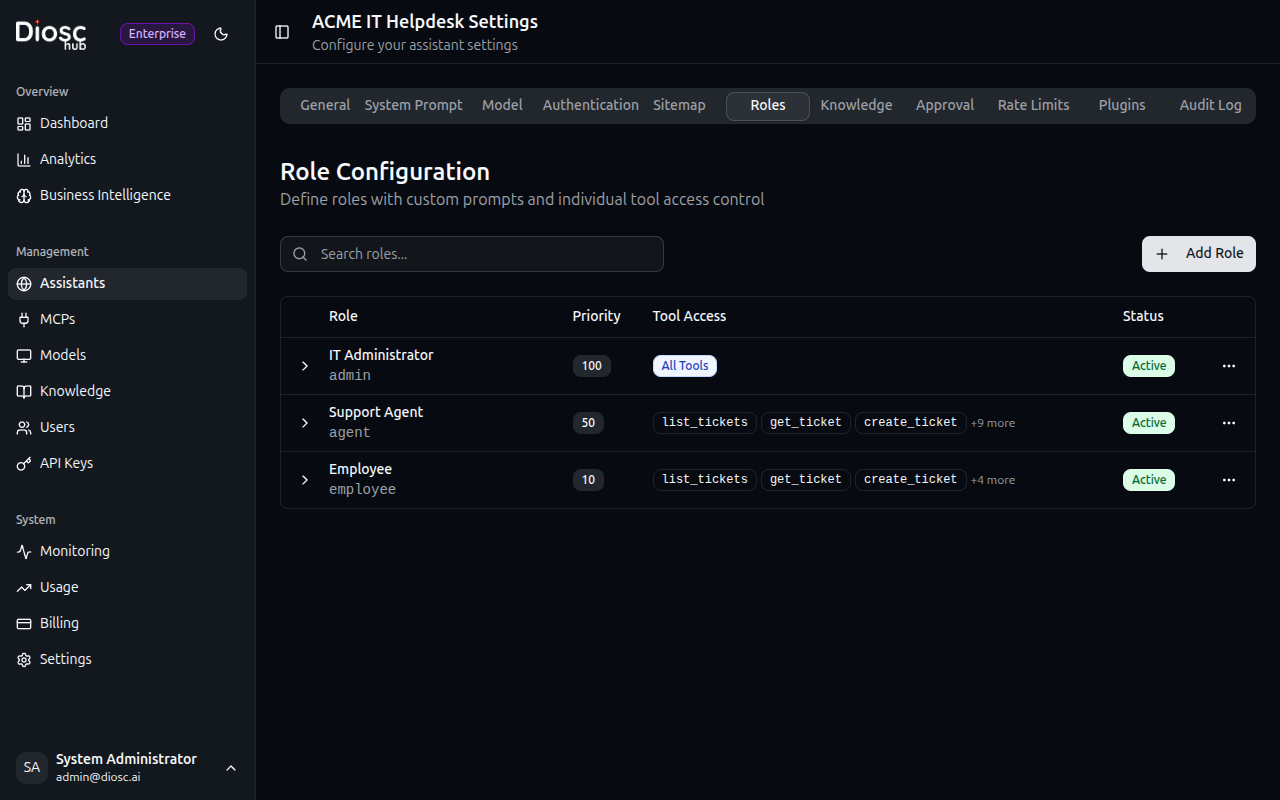Reveal the +9 more tools for Support Agent
1280x800 pixels.
992,422
